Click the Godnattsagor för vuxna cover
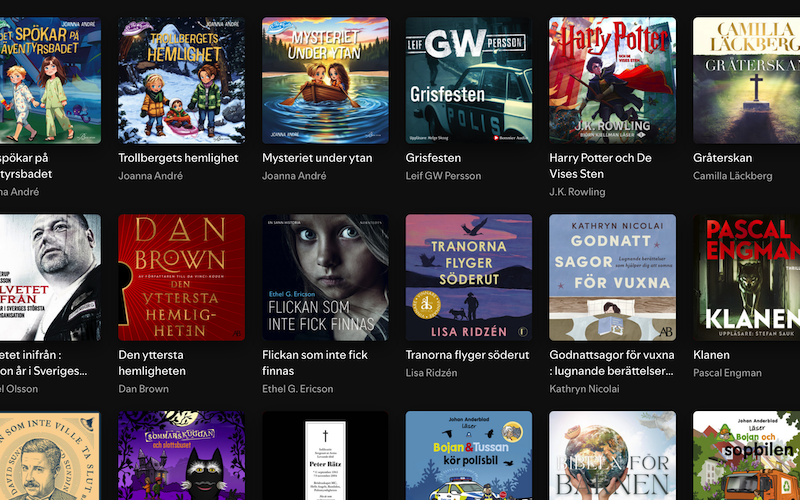This screenshot has width=800, height=500. [612, 277]
